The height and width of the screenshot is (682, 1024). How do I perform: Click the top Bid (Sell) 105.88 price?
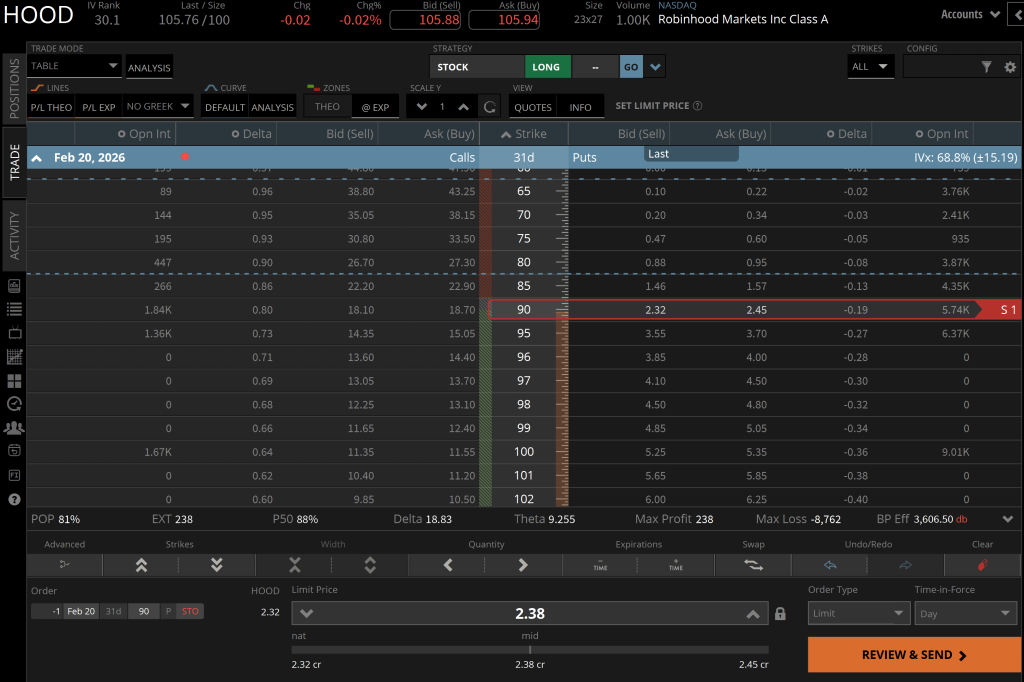425,20
